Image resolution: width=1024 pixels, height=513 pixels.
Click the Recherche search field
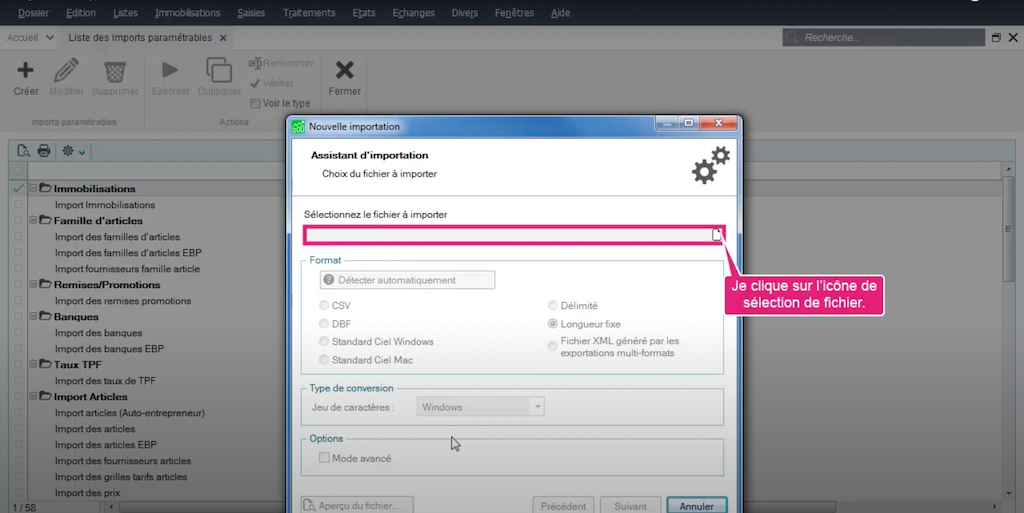[x=884, y=38]
